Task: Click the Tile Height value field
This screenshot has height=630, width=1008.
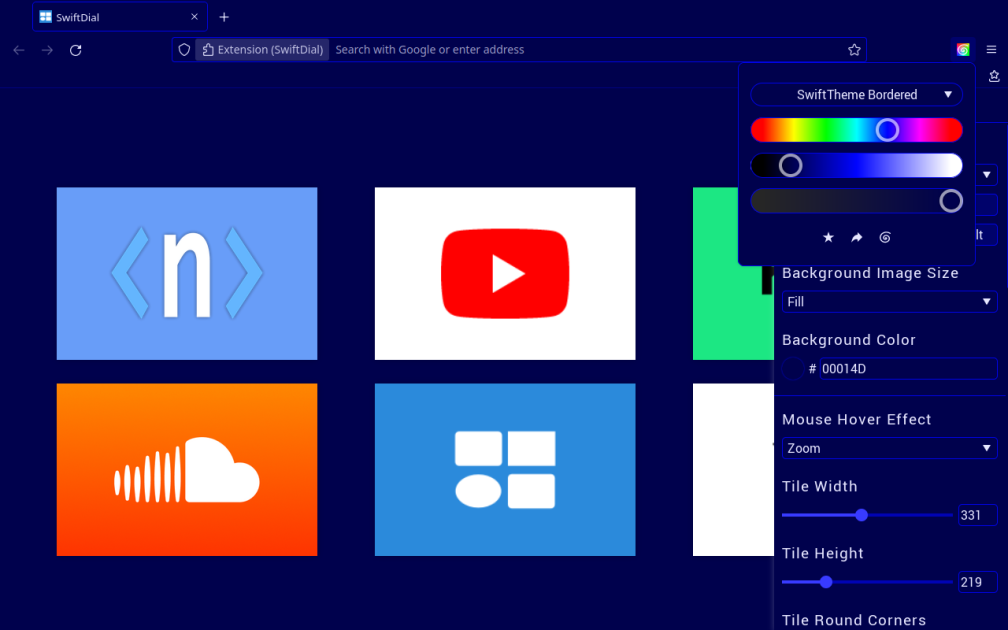Action: coord(977,582)
